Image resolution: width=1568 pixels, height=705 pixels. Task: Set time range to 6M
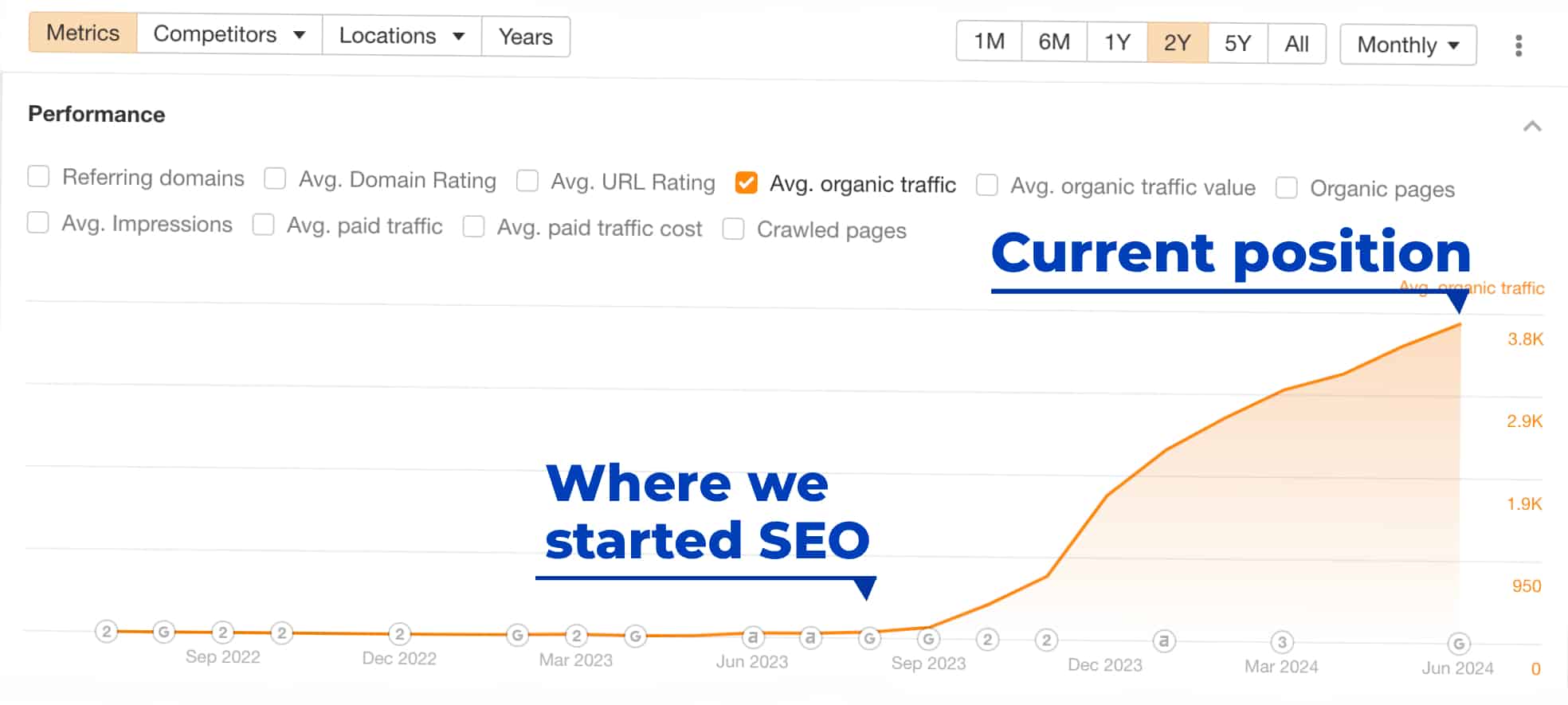(x=1054, y=41)
